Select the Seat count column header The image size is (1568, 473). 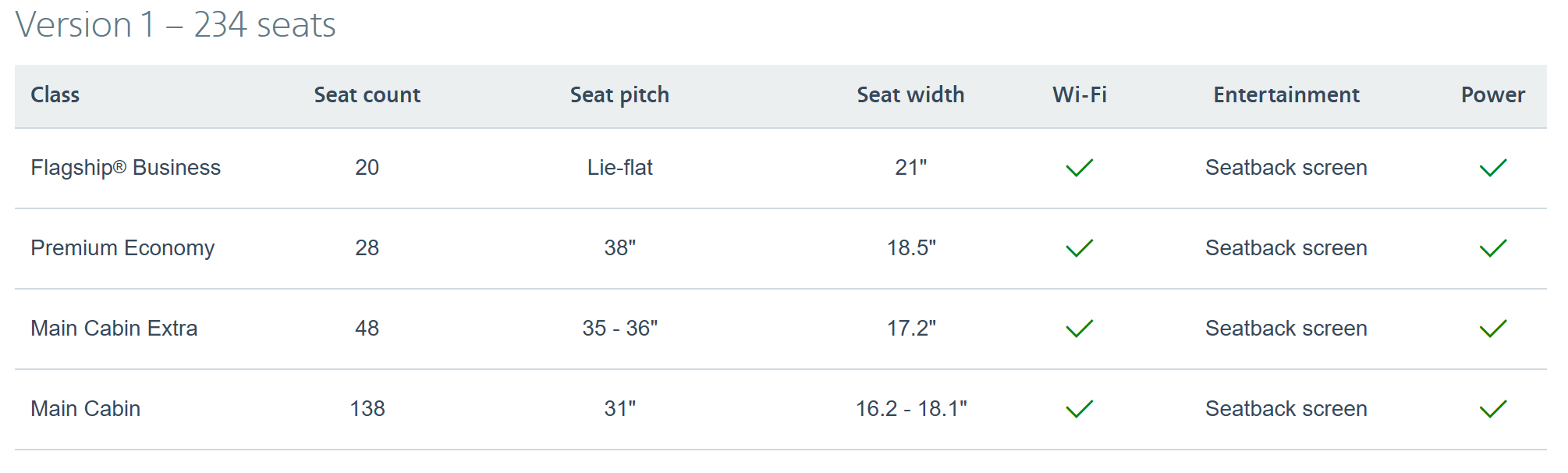367,94
